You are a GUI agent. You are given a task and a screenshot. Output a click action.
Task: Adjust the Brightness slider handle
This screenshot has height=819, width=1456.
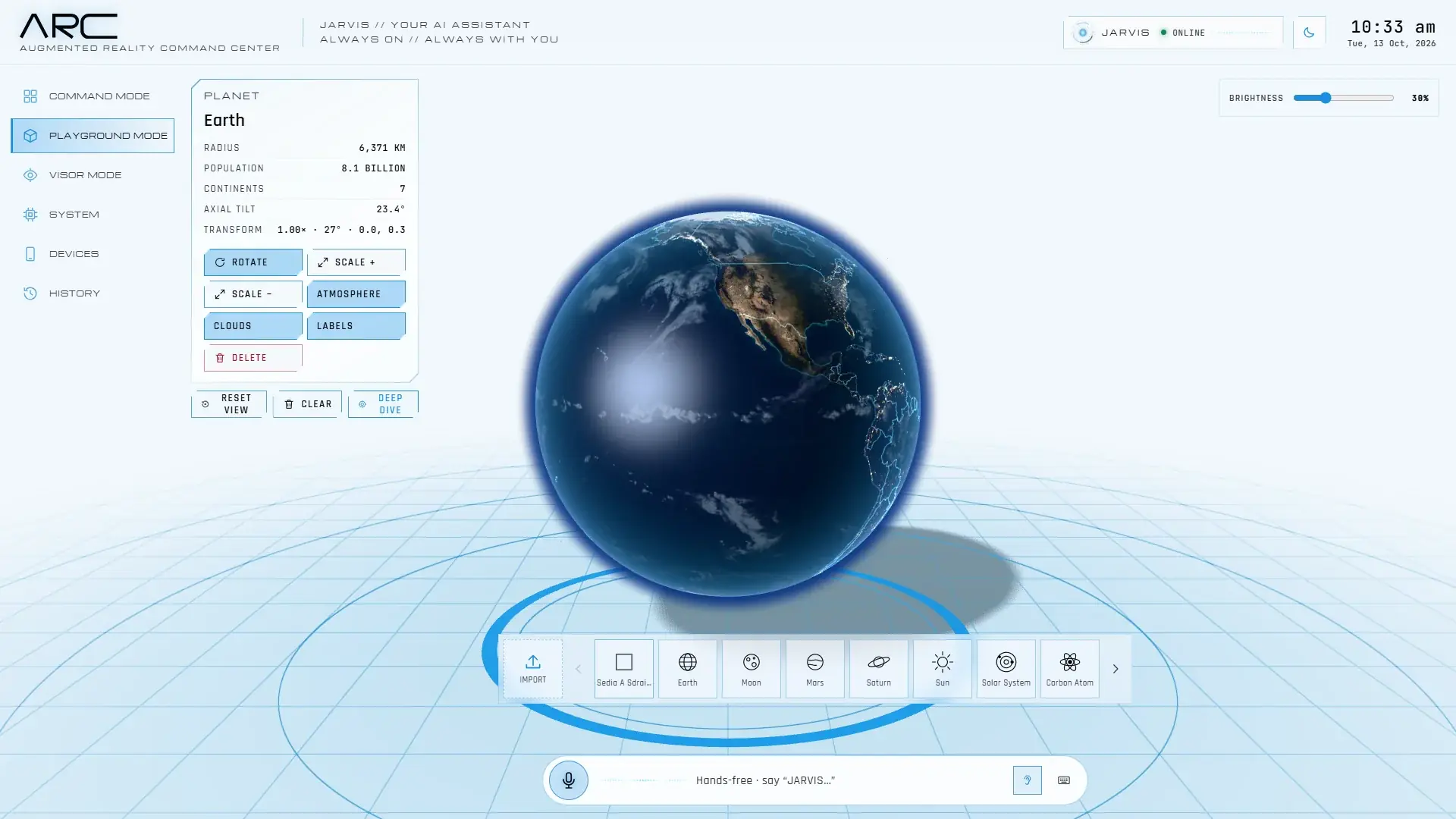pos(1325,98)
